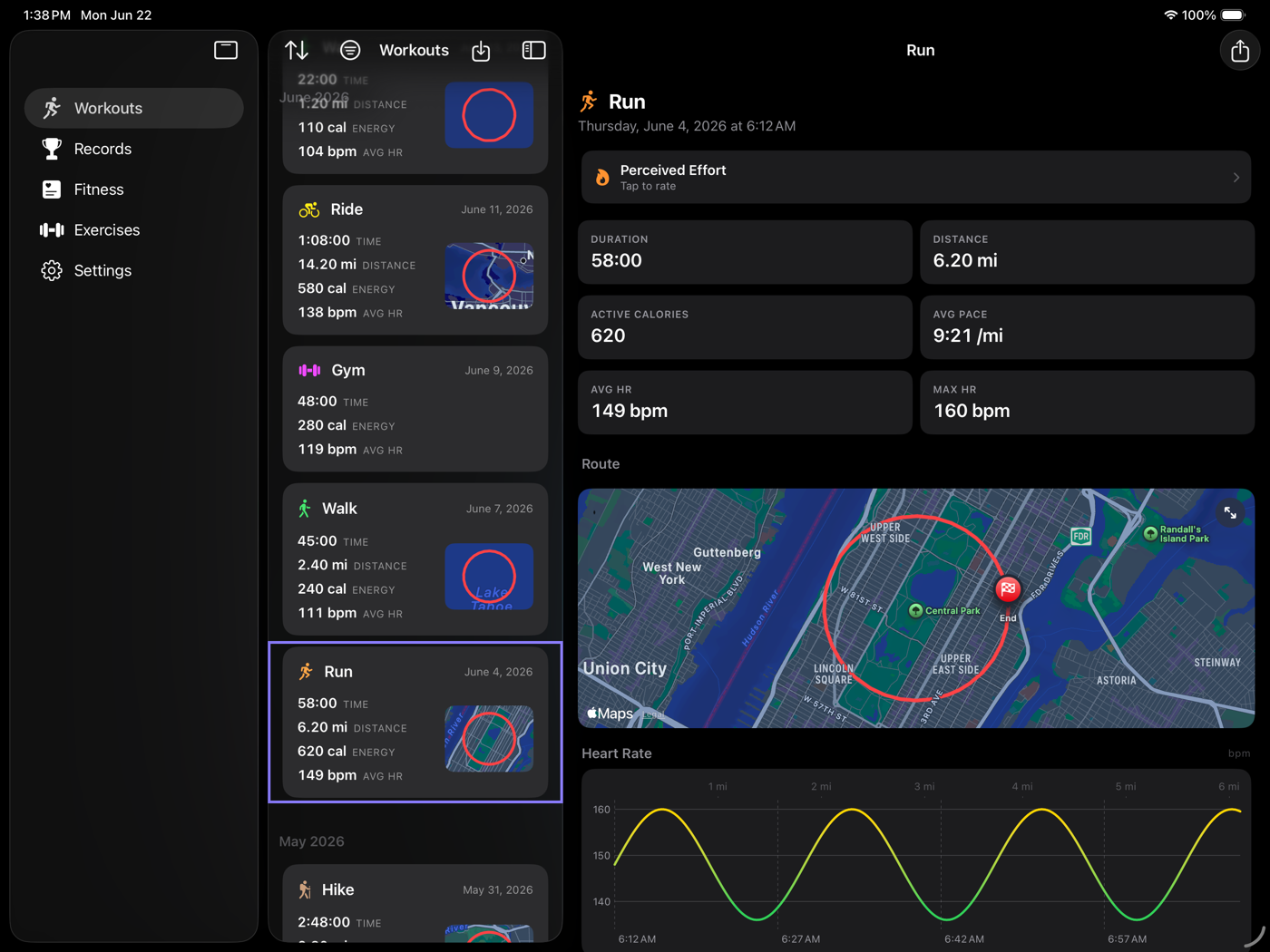
Task: Select the Hike workout May 31
Action: point(415,904)
